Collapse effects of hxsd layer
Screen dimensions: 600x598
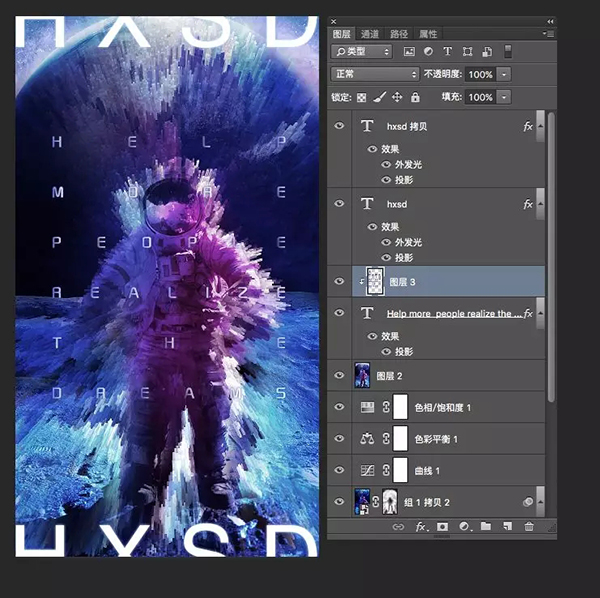click(x=540, y=204)
